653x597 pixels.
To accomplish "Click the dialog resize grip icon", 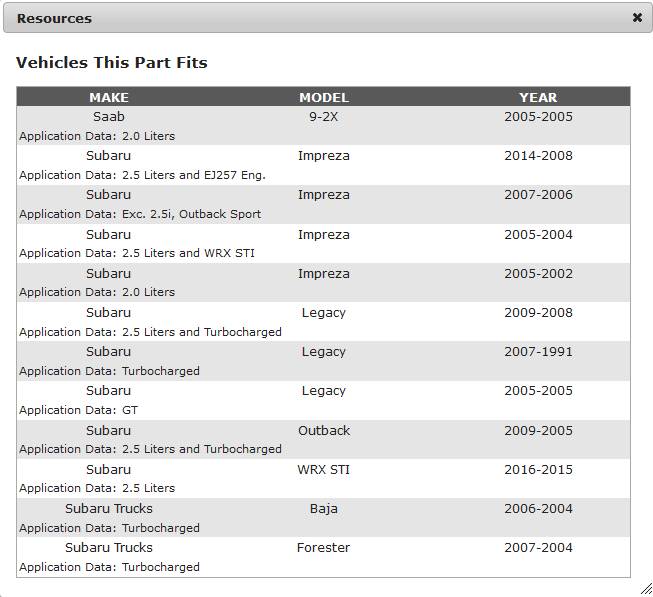I will [646, 589].
